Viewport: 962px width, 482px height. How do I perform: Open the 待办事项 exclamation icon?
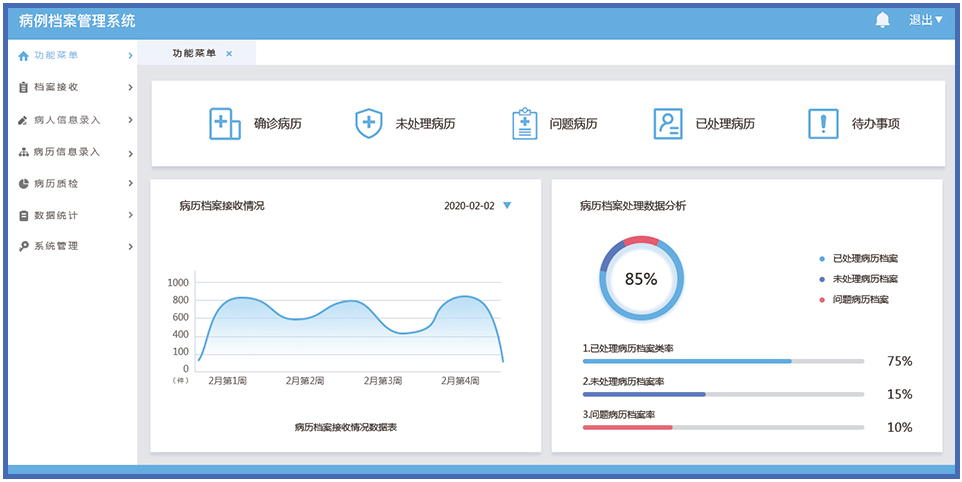coord(823,124)
